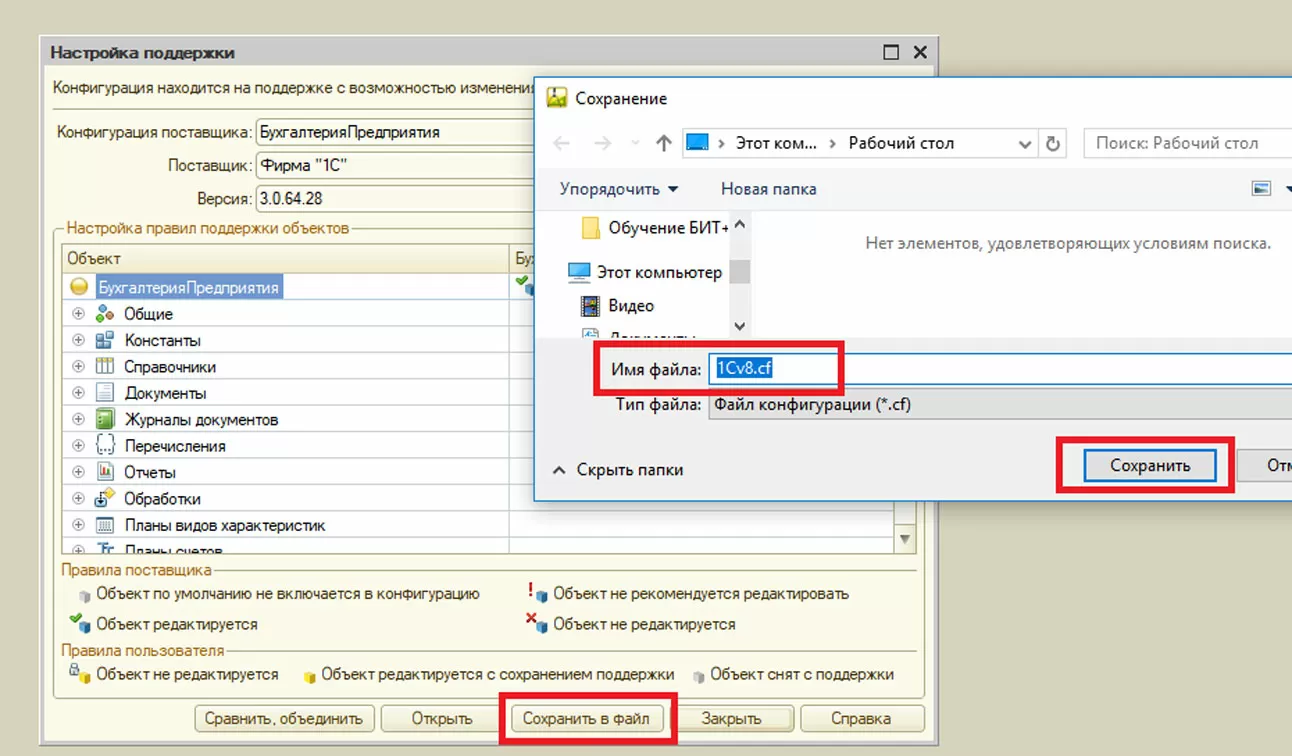Collapse folders with Скрыть папки
The height and width of the screenshot is (756, 1292).
618,470
